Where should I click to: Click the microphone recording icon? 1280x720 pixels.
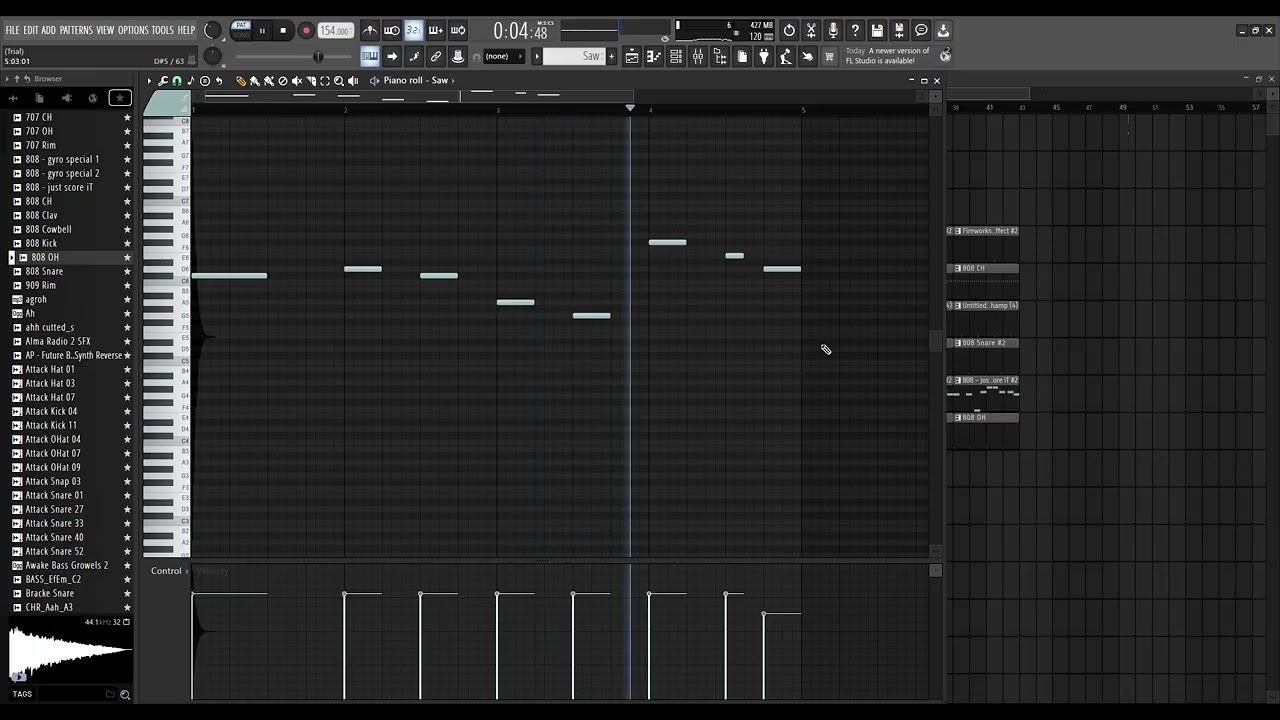[833, 31]
